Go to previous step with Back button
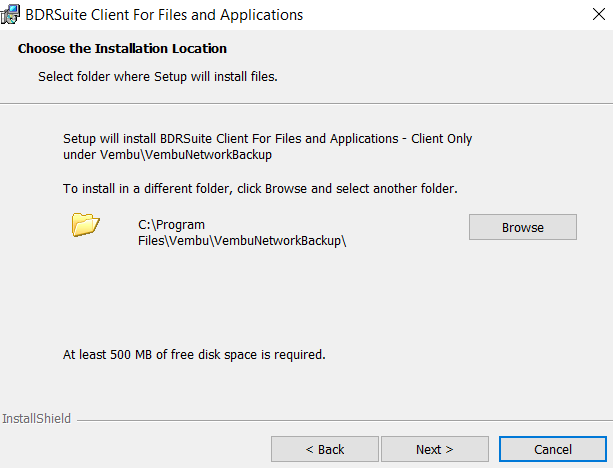 pos(325,449)
